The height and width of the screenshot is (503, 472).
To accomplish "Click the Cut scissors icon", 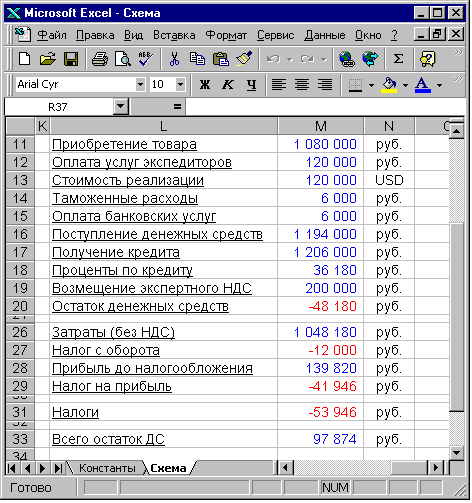I will (x=174, y=59).
